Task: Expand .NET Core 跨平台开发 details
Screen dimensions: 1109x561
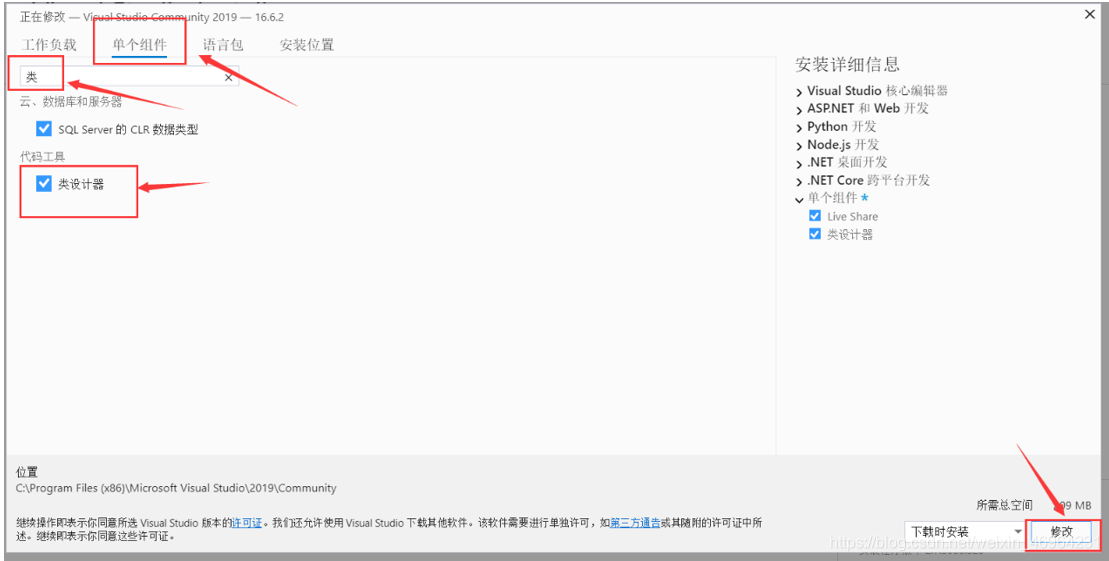Action: pyautogui.click(x=799, y=181)
